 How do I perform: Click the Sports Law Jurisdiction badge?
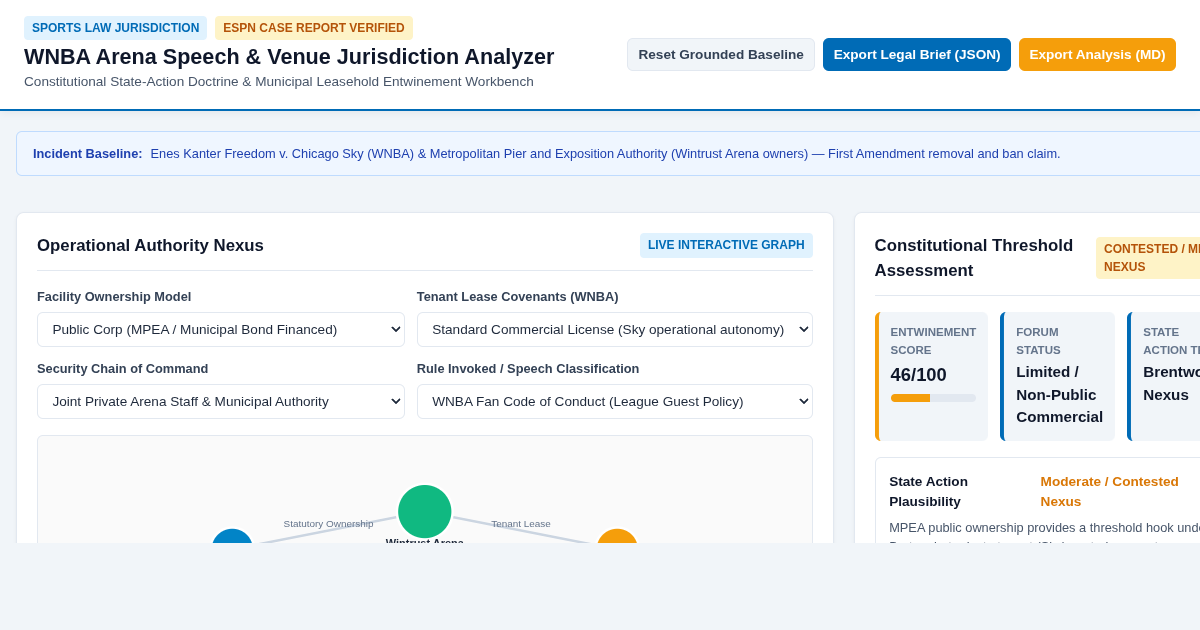[x=115, y=28]
